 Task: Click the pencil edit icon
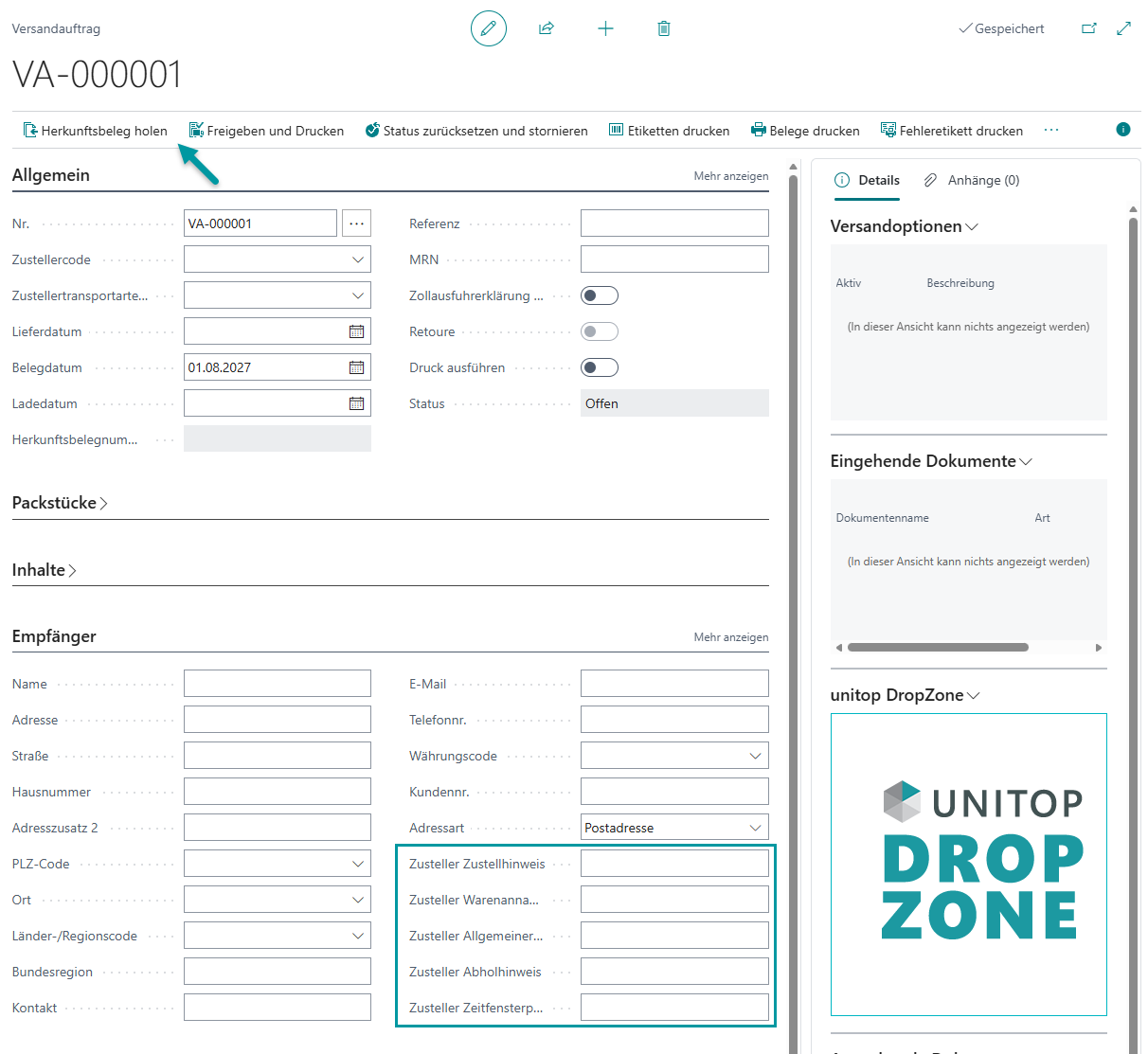(489, 28)
